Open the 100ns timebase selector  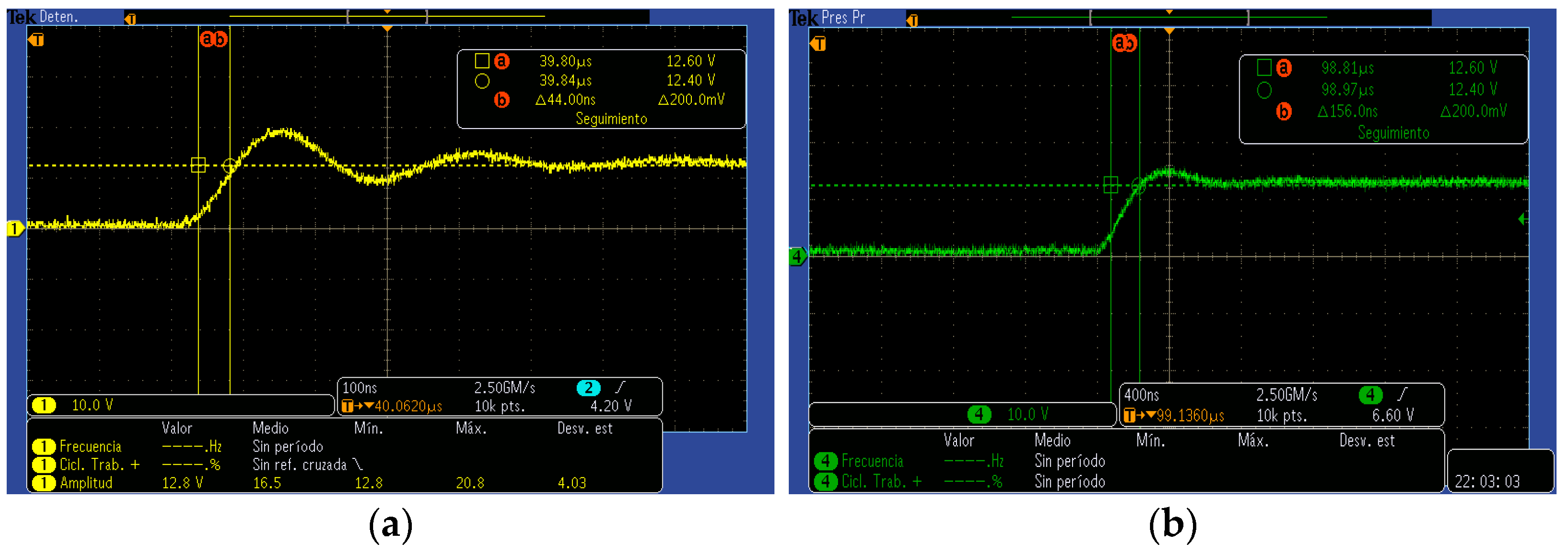click(359, 386)
